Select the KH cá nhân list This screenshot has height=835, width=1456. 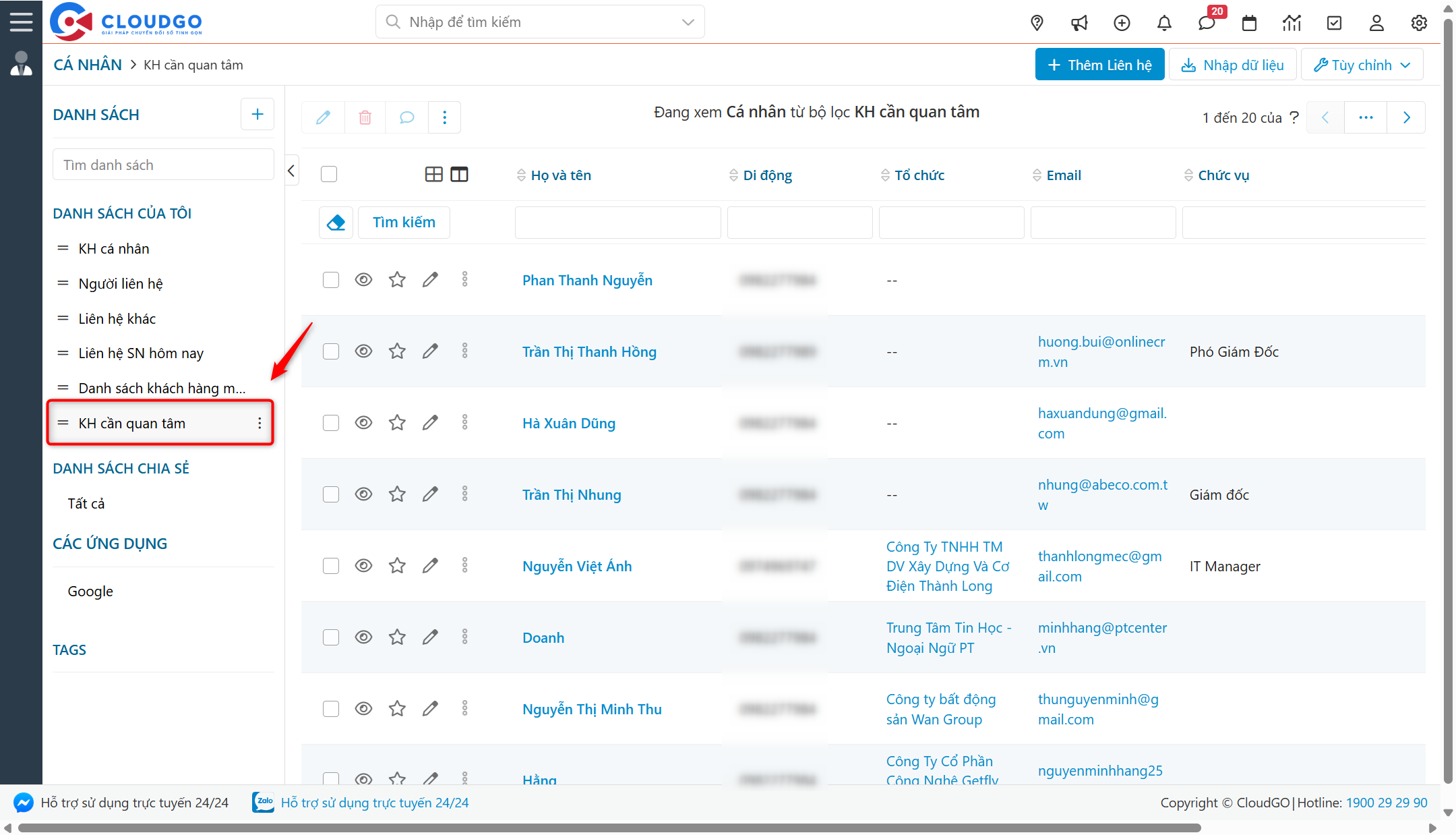point(114,249)
